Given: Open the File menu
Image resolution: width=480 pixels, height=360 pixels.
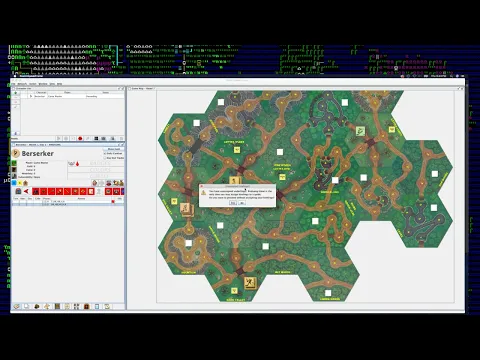Looking at the screenshot, I should point(14,84).
